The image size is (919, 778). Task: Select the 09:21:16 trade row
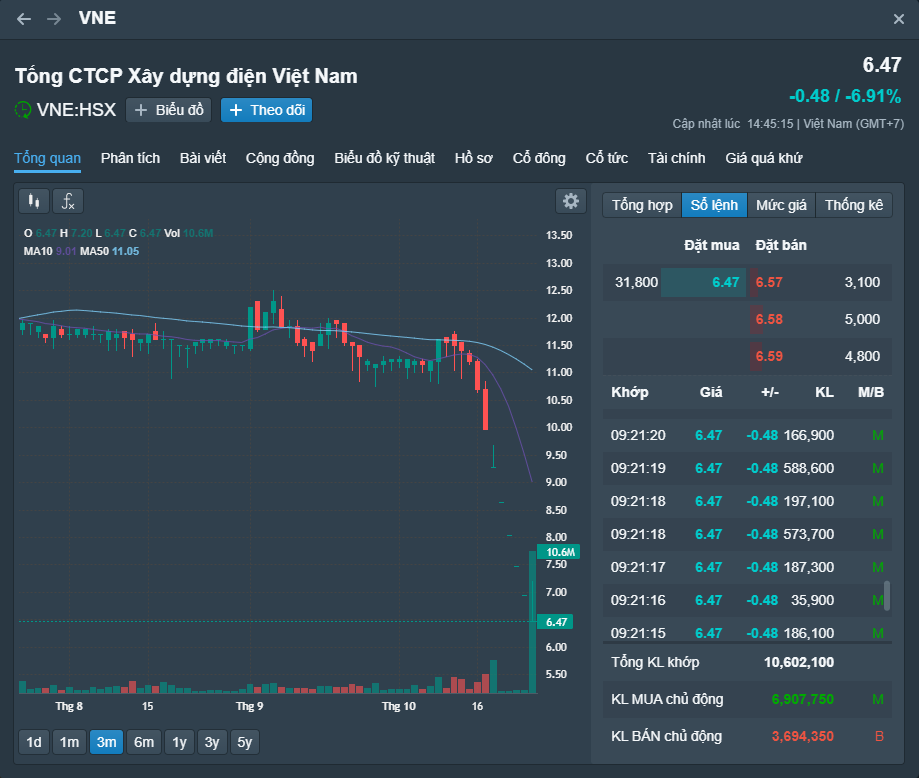pyautogui.click(x=747, y=600)
